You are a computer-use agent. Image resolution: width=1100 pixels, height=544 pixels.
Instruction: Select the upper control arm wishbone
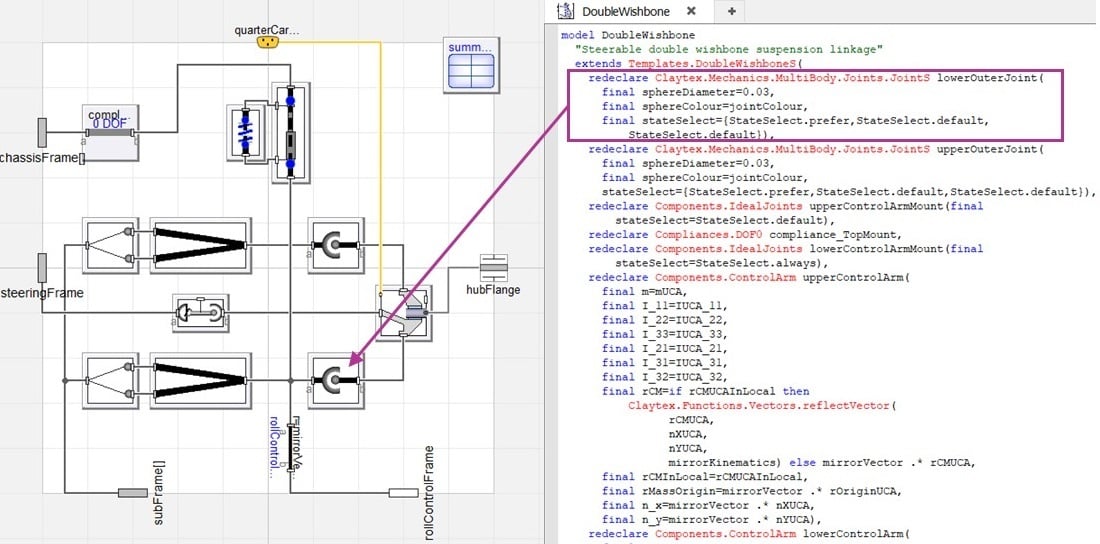pos(200,245)
